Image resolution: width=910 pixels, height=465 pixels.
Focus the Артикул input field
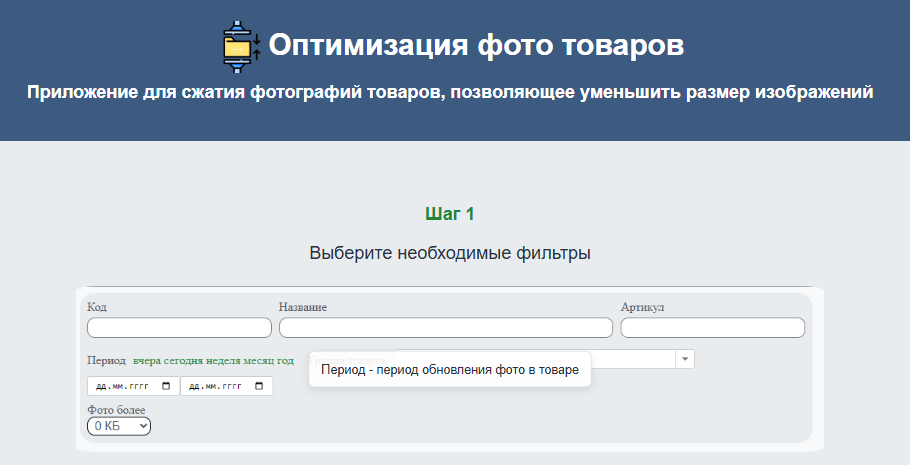[x=713, y=327]
